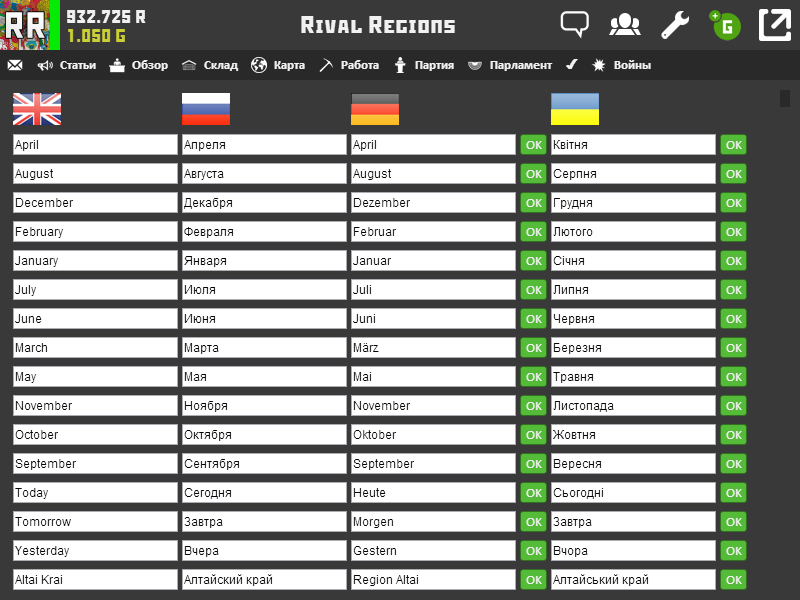Click the German field containing Gestern
Image resolution: width=800 pixels, height=600 pixels.
[x=434, y=551]
